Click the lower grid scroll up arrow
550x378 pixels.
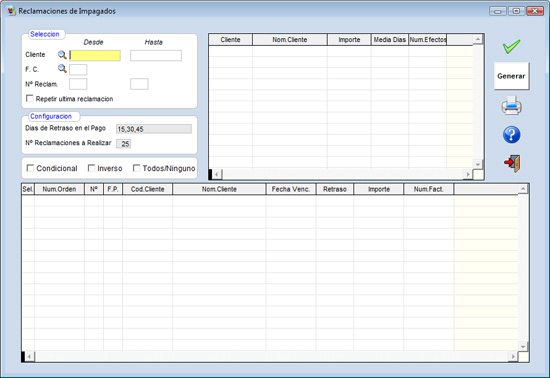[523, 189]
